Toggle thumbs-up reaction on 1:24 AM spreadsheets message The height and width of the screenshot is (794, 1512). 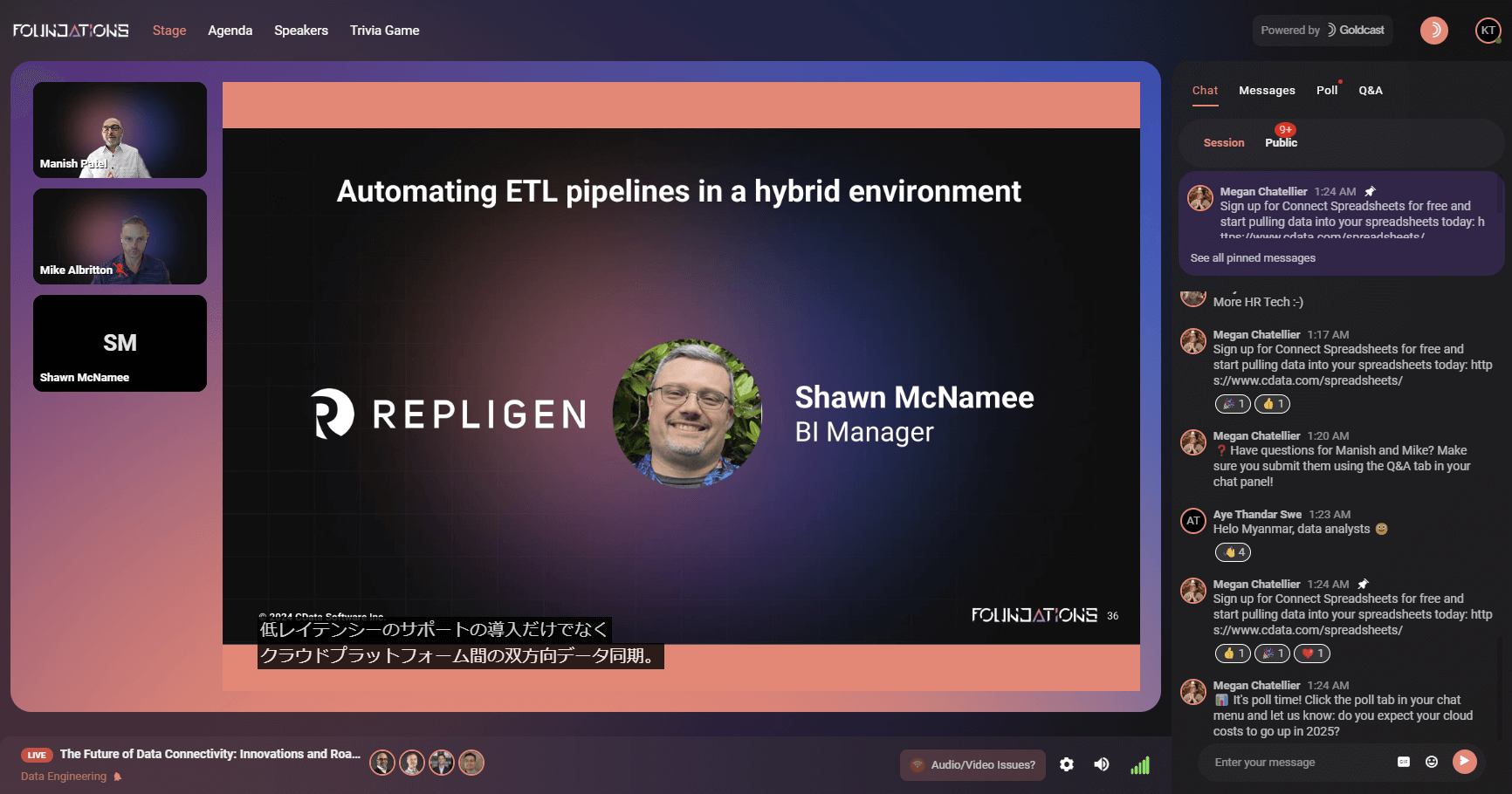[1233, 654]
